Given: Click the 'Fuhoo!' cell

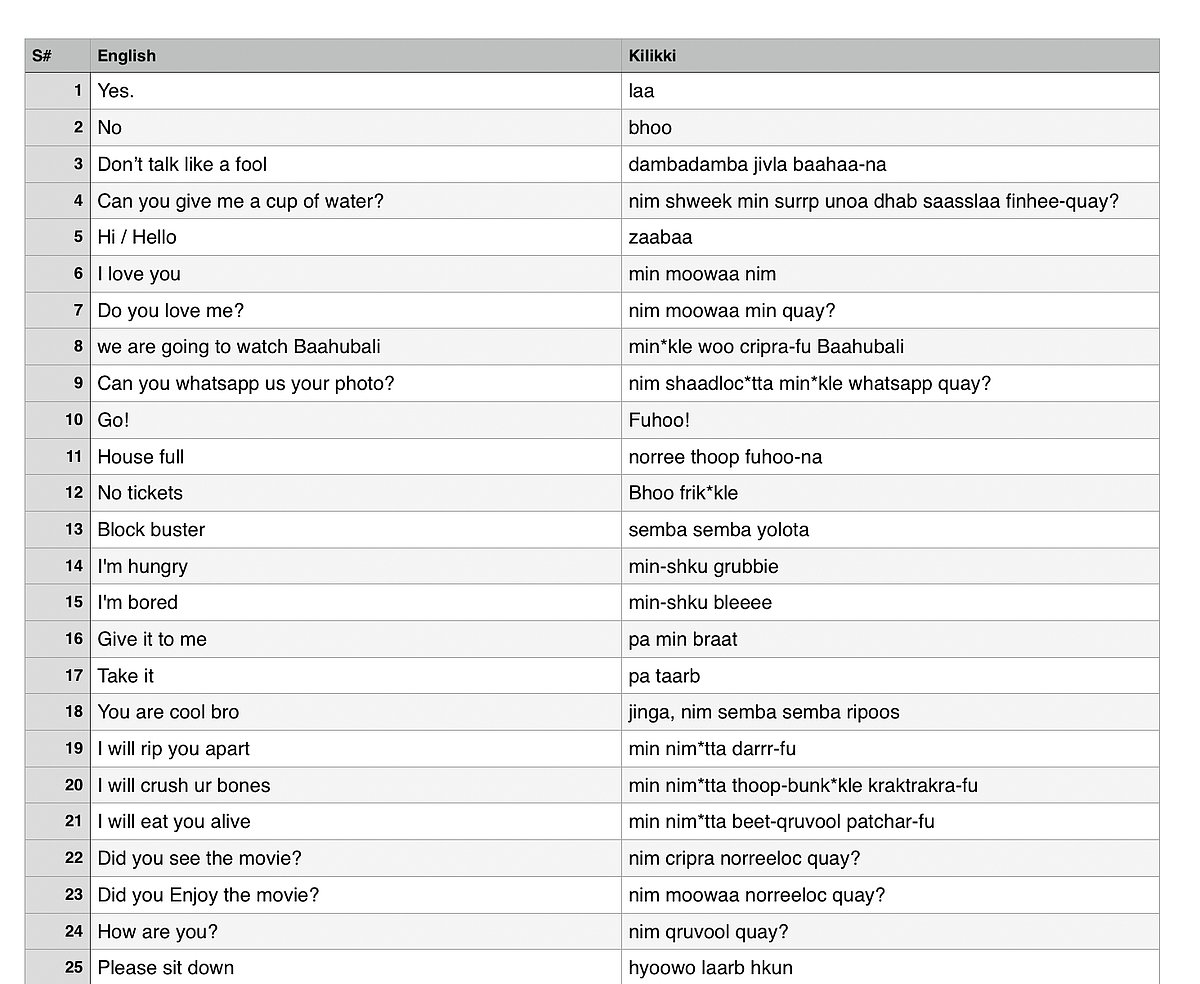Looking at the screenshot, I should click(x=890, y=420).
